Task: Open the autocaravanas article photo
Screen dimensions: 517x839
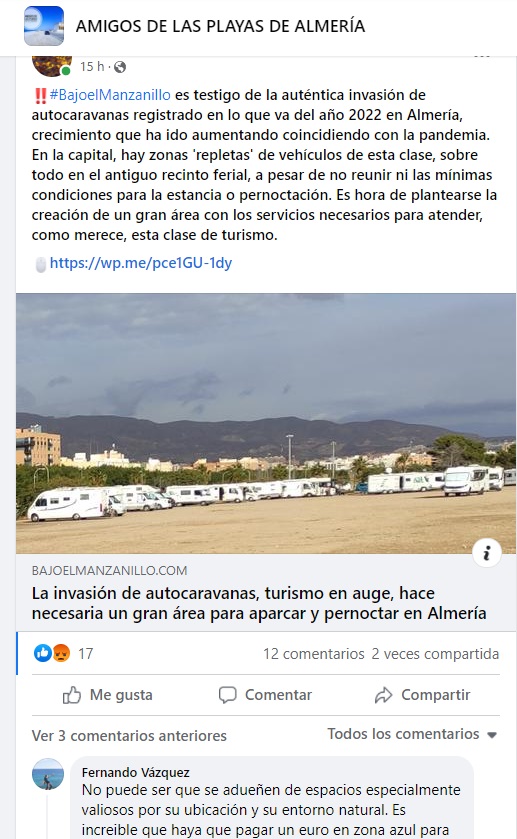Action: (x=266, y=423)
